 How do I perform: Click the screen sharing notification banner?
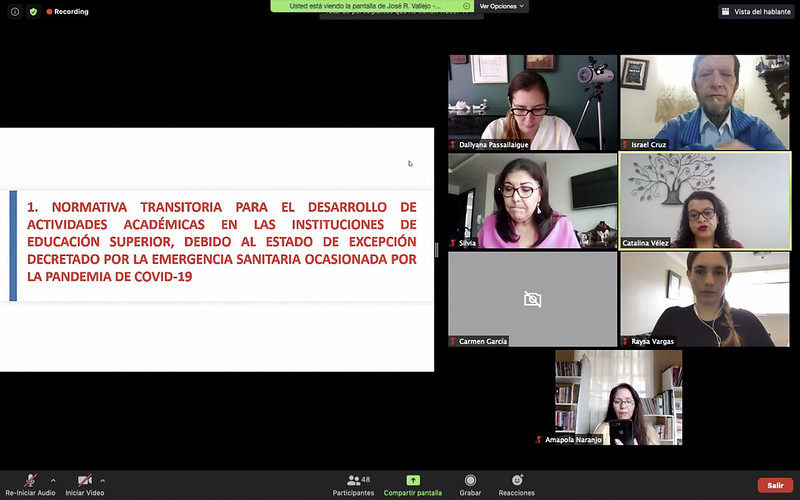(x=372, y=6)
